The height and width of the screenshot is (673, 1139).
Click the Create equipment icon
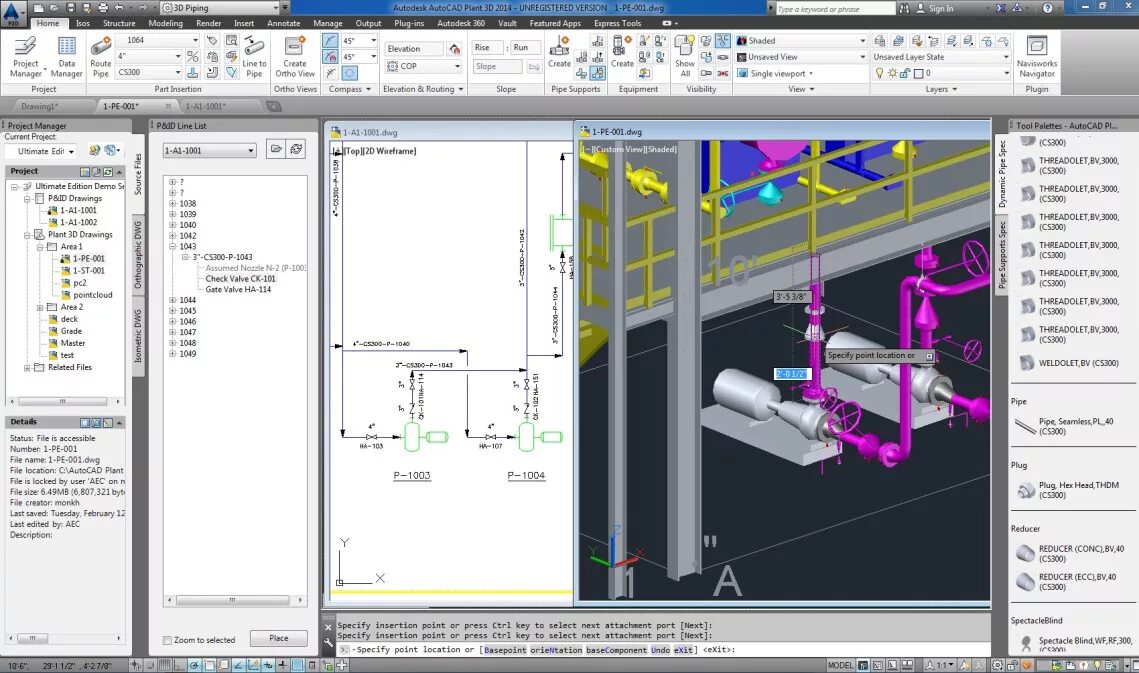point(622,52)
